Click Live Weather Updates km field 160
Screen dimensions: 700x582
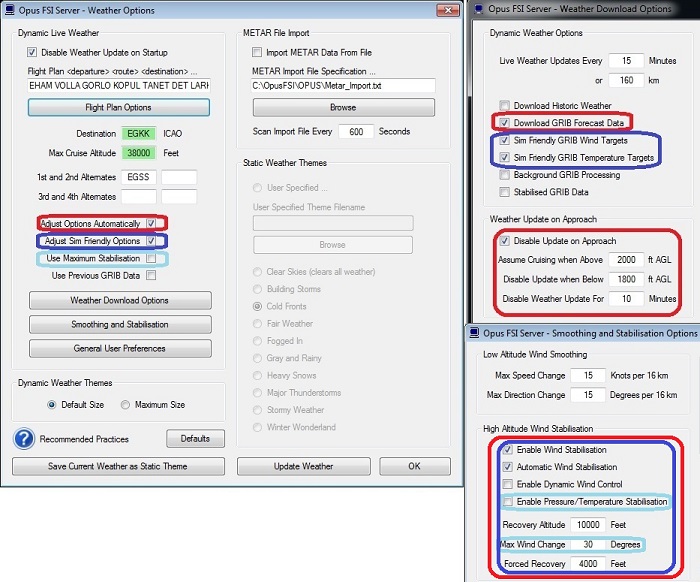(627, 80)
